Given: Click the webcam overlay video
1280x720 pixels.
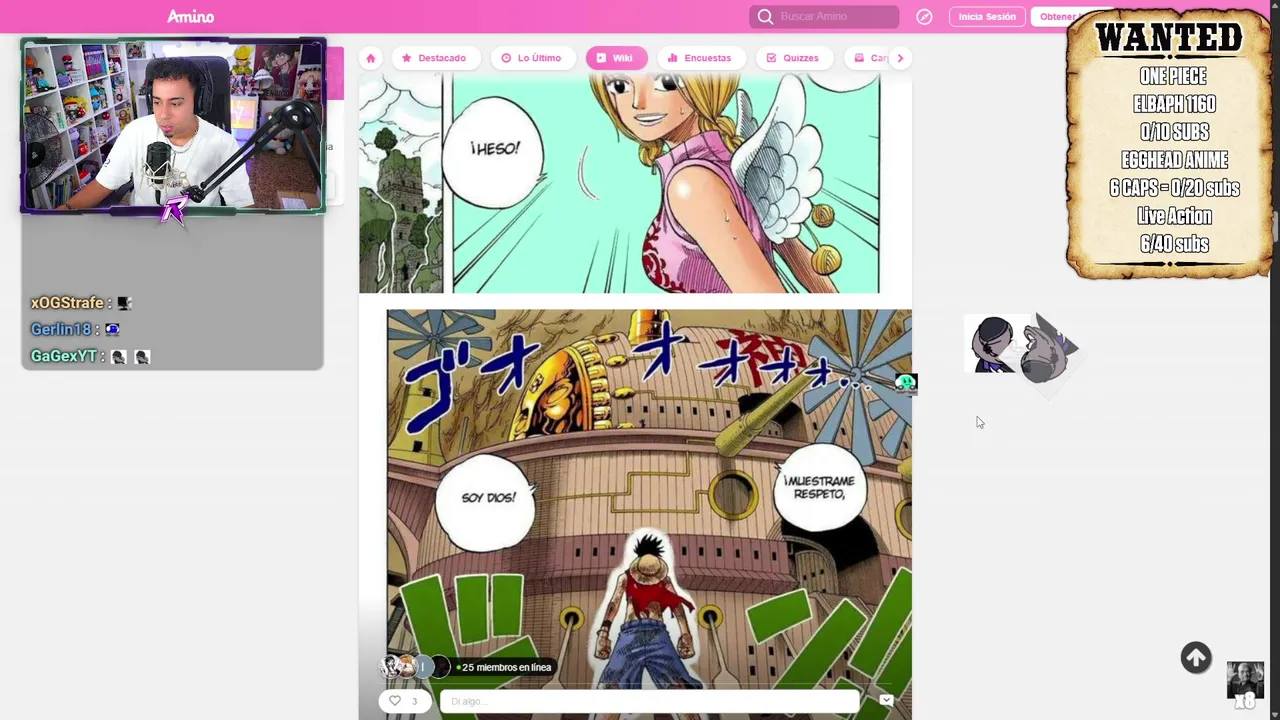Looking at the screenshot, I should [173, 126].
